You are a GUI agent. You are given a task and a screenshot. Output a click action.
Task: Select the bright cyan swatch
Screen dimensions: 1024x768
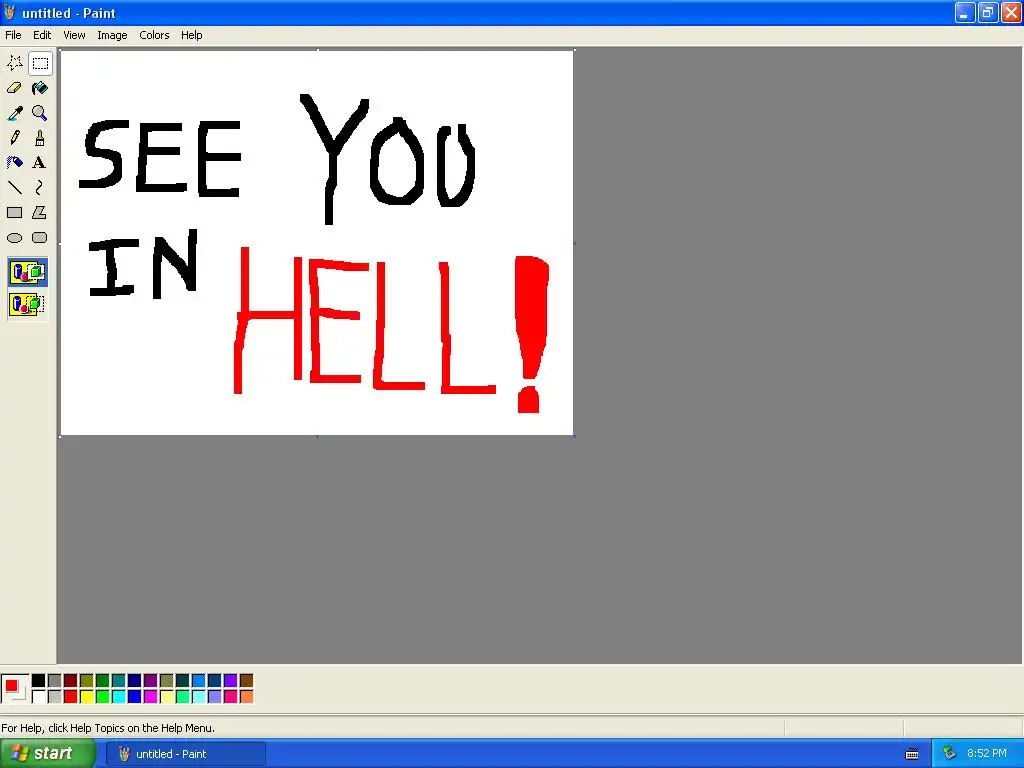click(119, 697)
